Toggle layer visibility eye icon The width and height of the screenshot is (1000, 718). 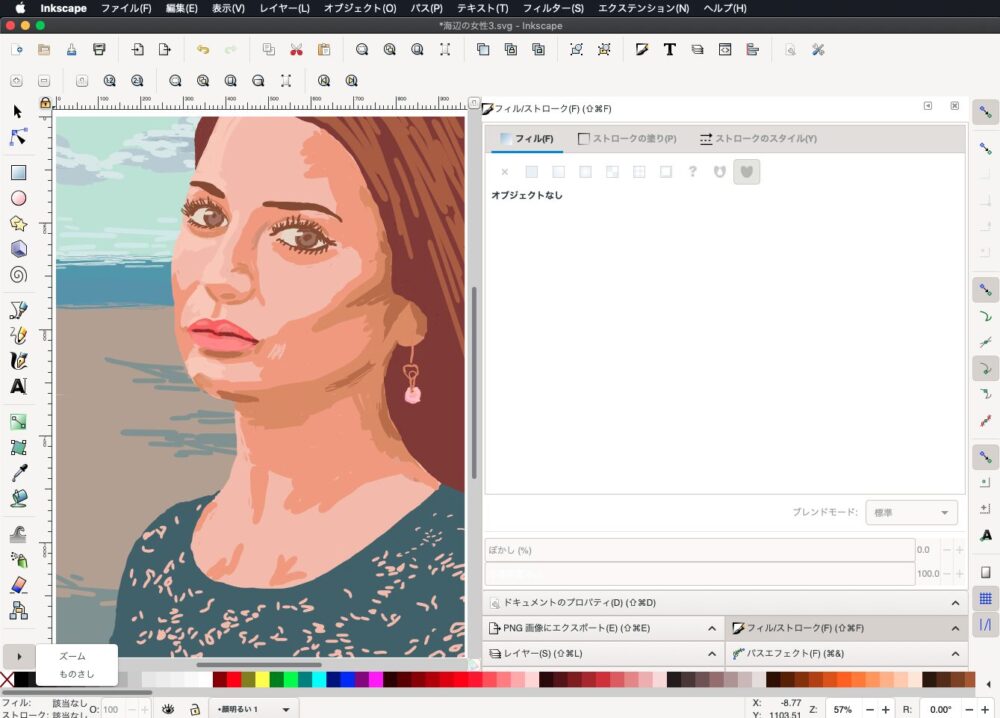coord(168,709)
